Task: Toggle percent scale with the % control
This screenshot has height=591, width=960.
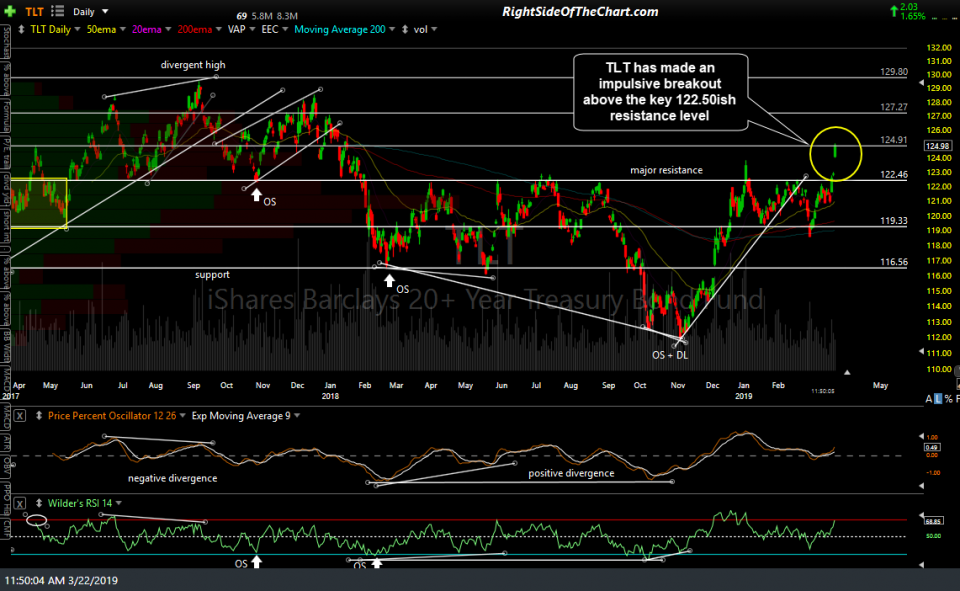Action: tap(948, 397)
